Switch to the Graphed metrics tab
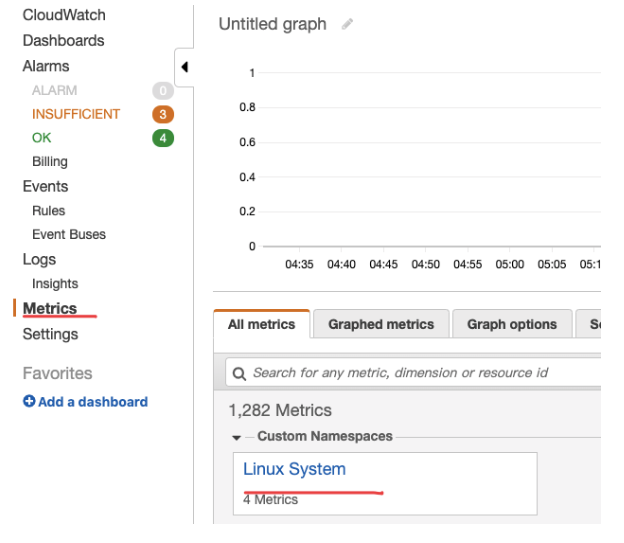Image resolution: width=624 pixels, height=543 pixels. click(381, 324)
